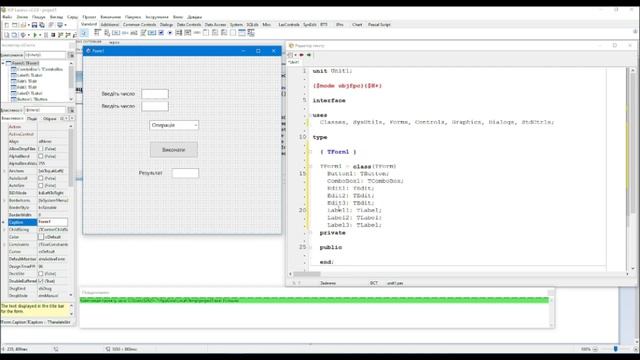
Task: Click the first number edit field on Form1
Action: (155, 94)
